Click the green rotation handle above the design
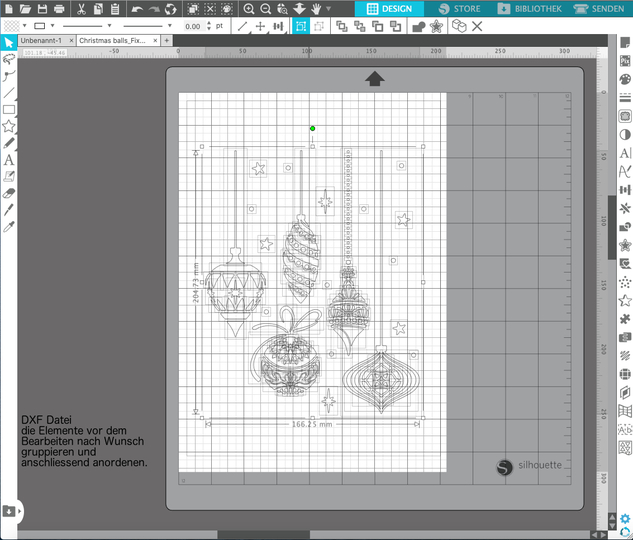The height and width of the screenshot is (540, 633). click(x=312, y=128)
